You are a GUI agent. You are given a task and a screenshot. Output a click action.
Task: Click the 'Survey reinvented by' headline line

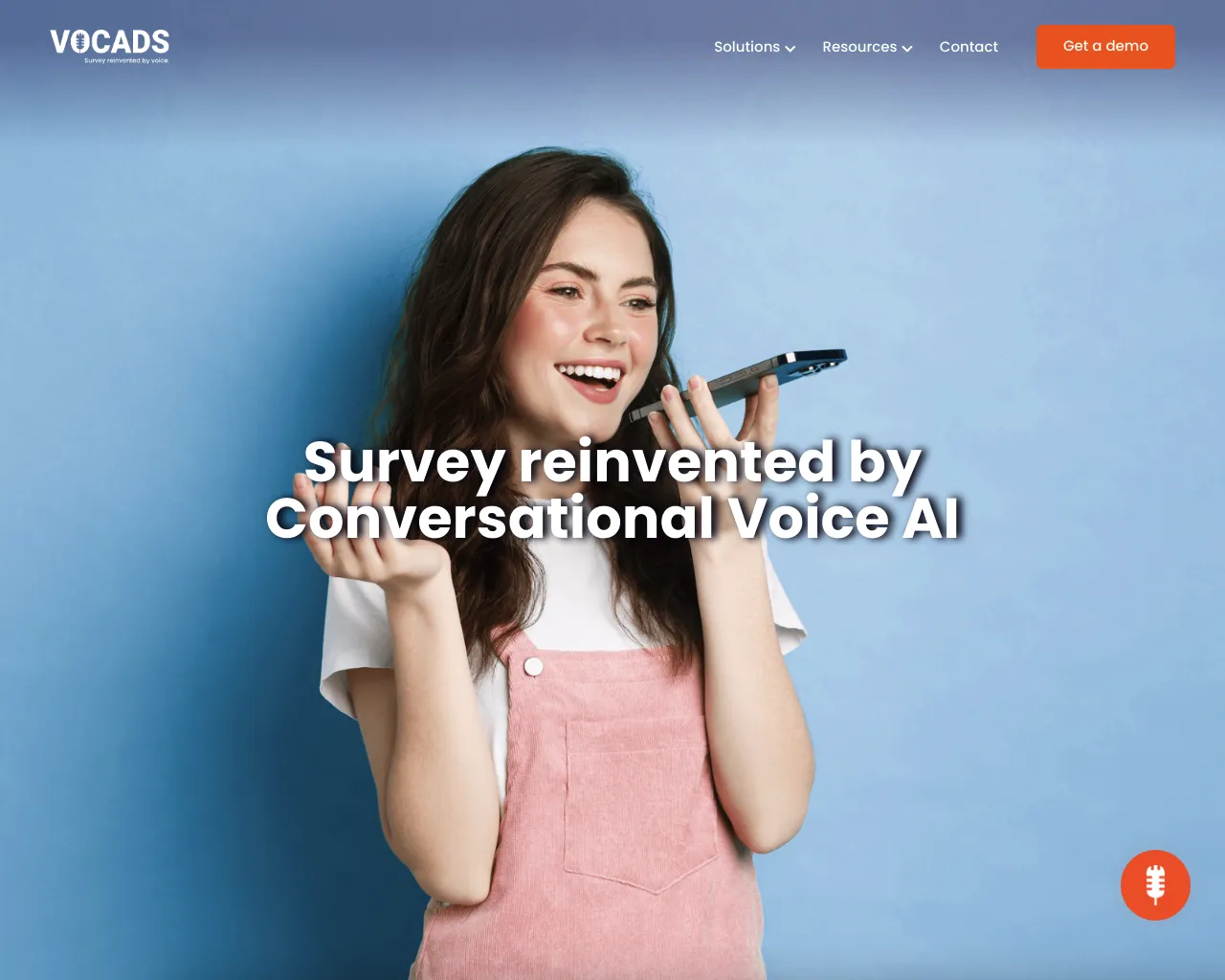click(612, 462)
